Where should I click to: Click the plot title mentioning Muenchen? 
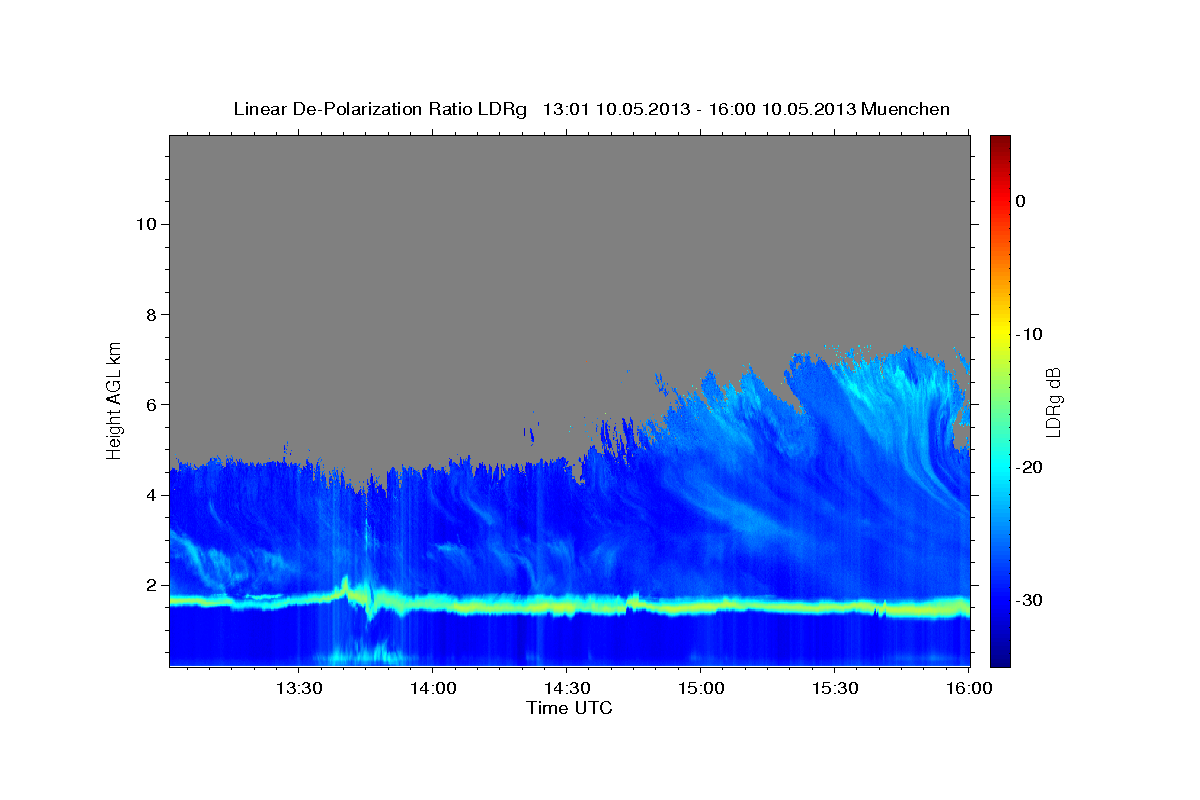pyautogui.click(x=591, y=109)
